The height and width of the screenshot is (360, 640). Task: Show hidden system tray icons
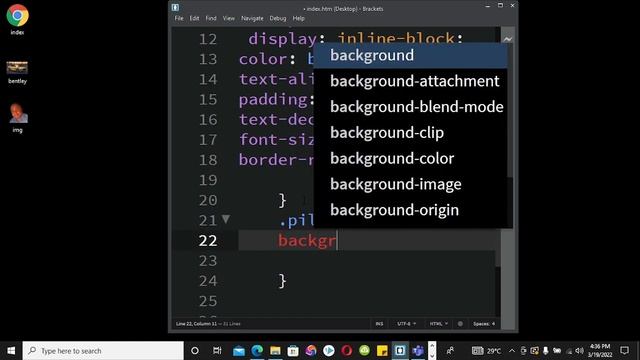click(x=512, y=351)
